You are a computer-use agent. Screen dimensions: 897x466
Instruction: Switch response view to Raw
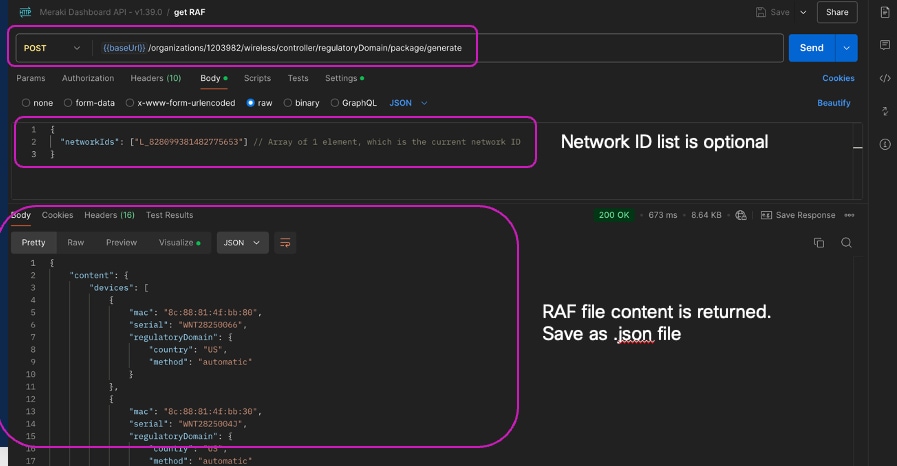pyautogui.click(x=76, y=242)
